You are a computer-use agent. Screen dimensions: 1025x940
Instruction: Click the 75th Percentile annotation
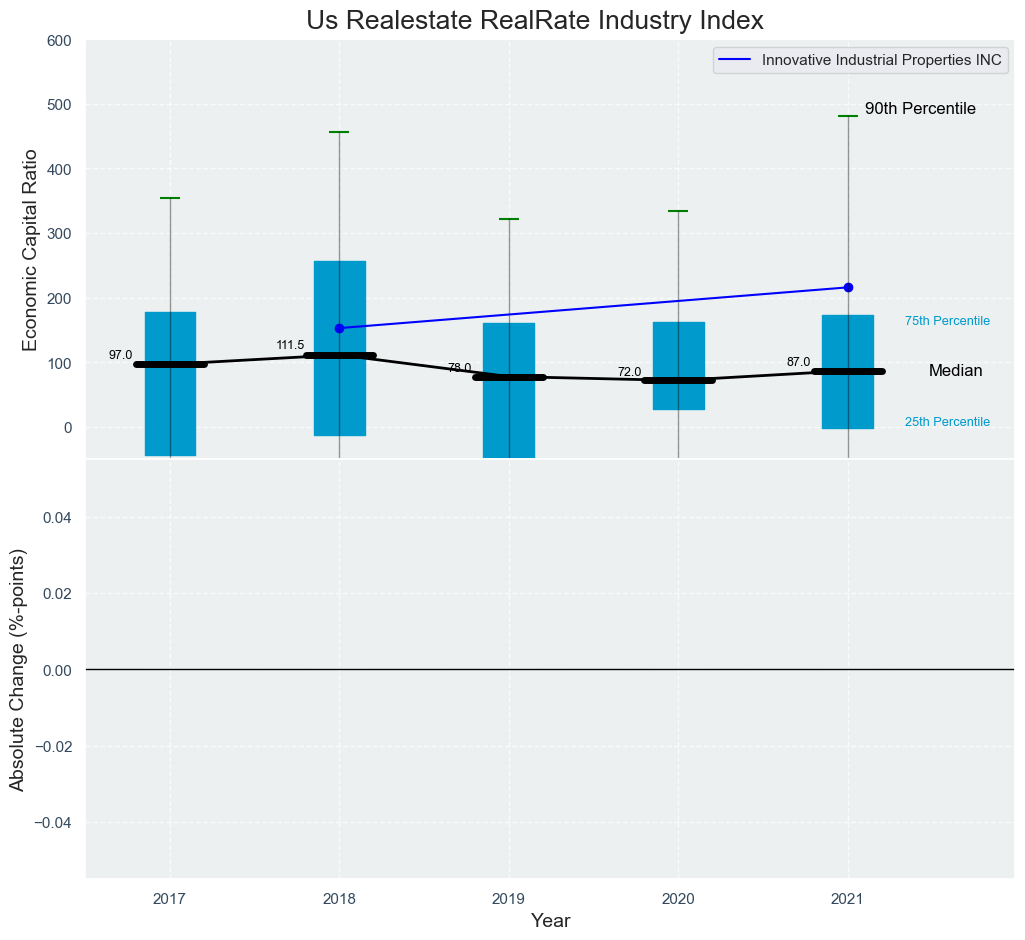click(947, 321)
